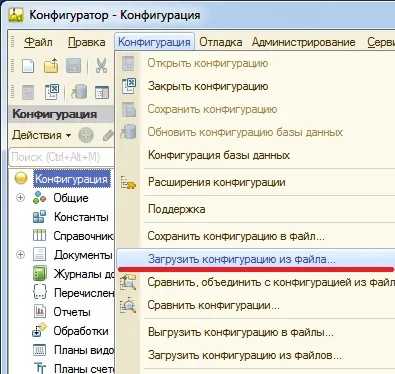This screenshot has height=374, width=395.
Task: Click the Планы счетов T-accounts icon
Action: 40,368
